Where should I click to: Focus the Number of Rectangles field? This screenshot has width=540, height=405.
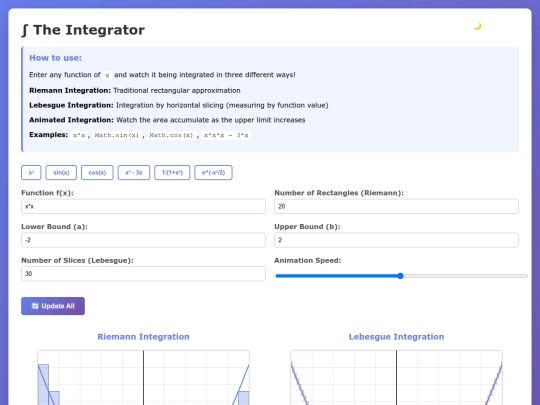(x=396, y=206)
